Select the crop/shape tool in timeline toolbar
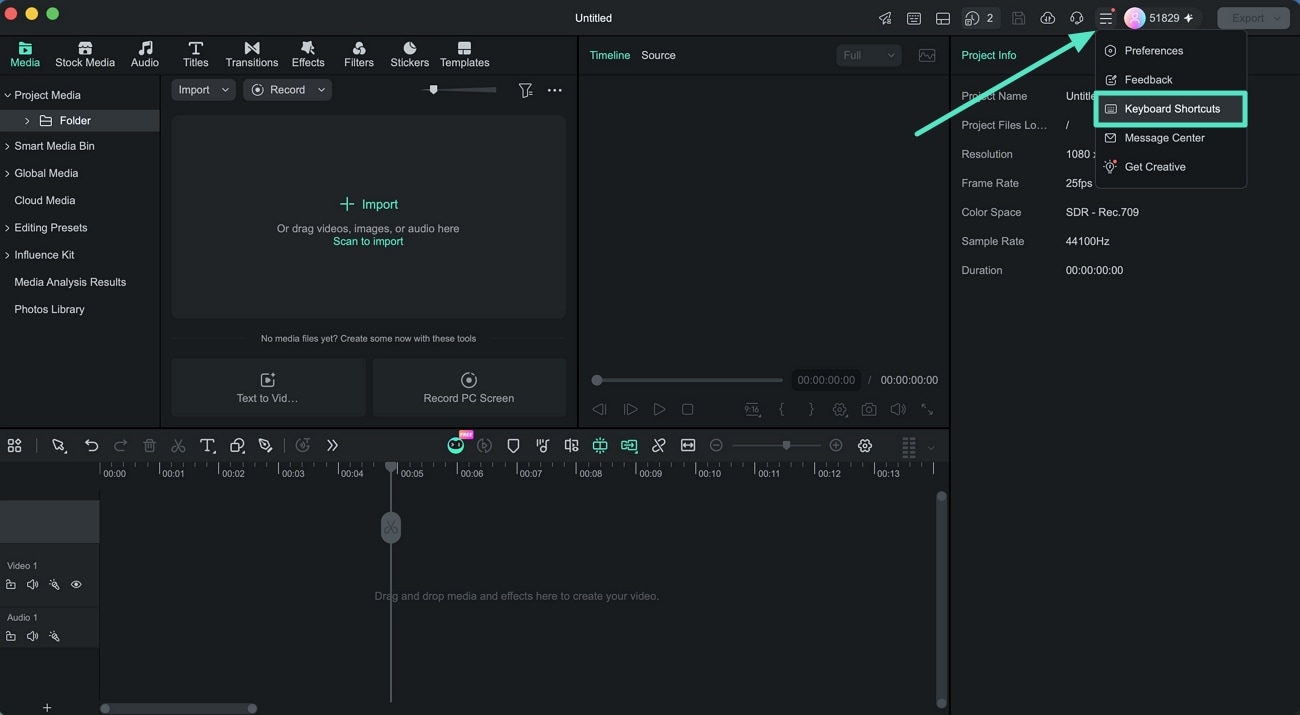 pyautogui.click(x=237, y=446)
